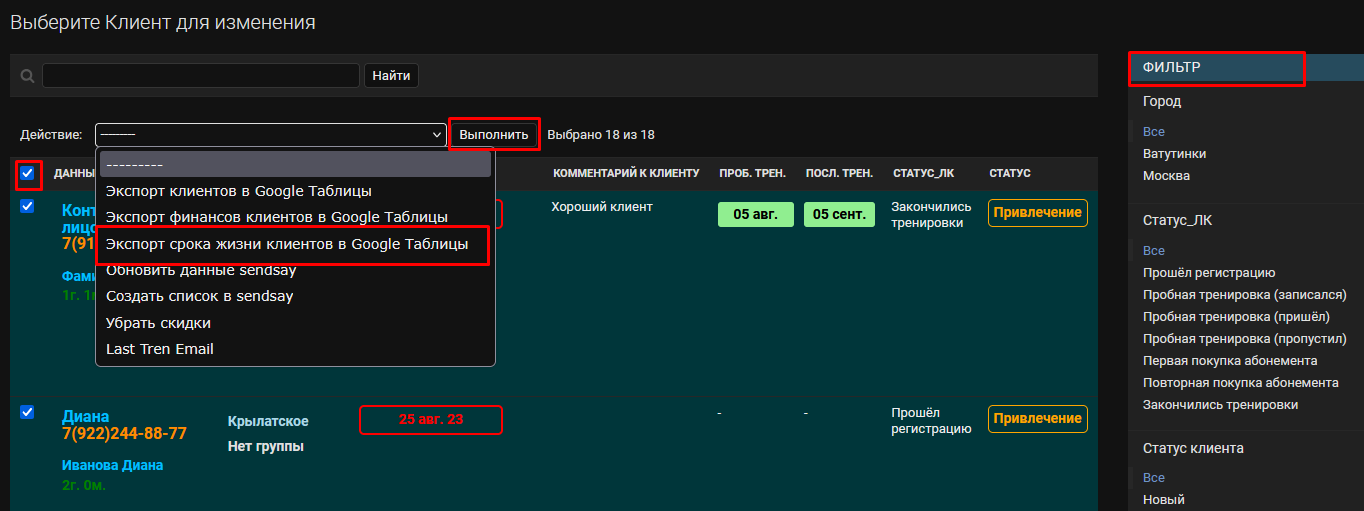Screen dimensions: 1364x511
Task: Filter city by Москва
Action: [1166, 175]
